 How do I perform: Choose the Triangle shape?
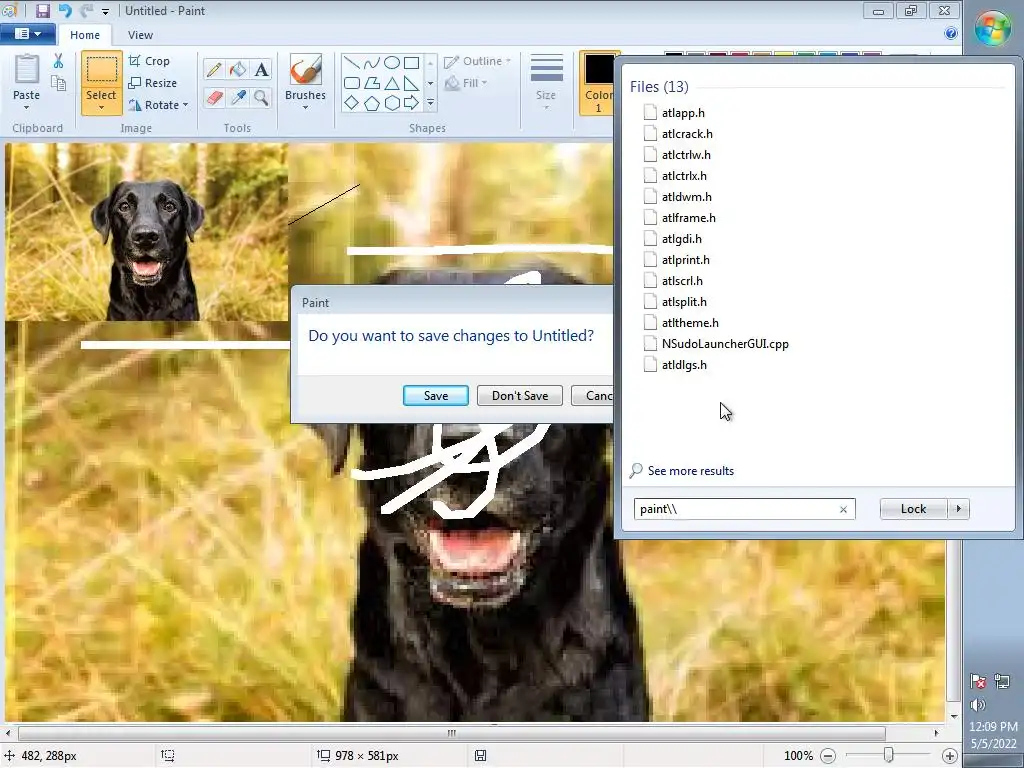point(392,83)
